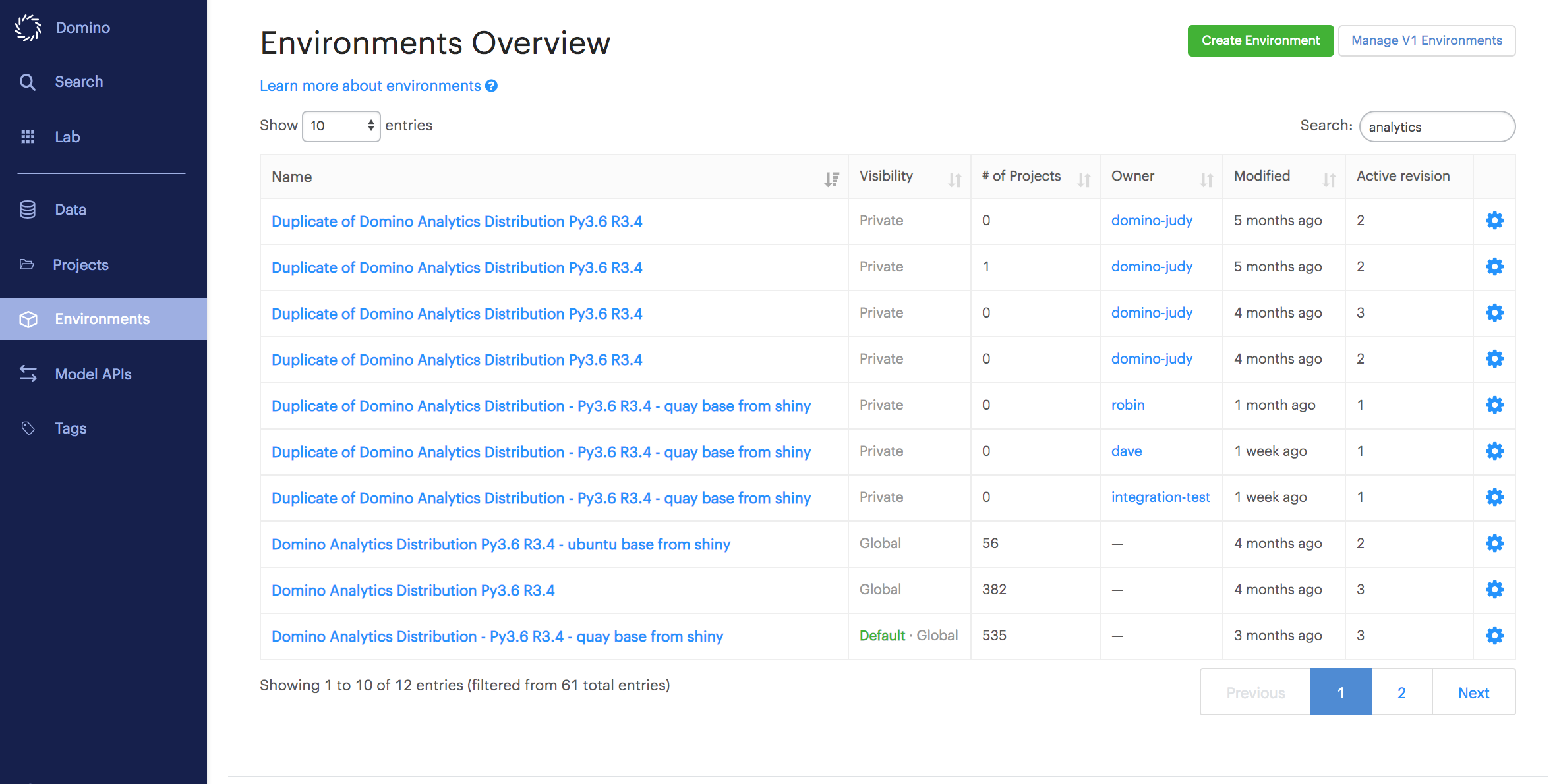Open Domino Analytics Distribution Py3.6 R3.4 with 382 projects
This screenshot has height=784, width=1557.
coord(413,590)
